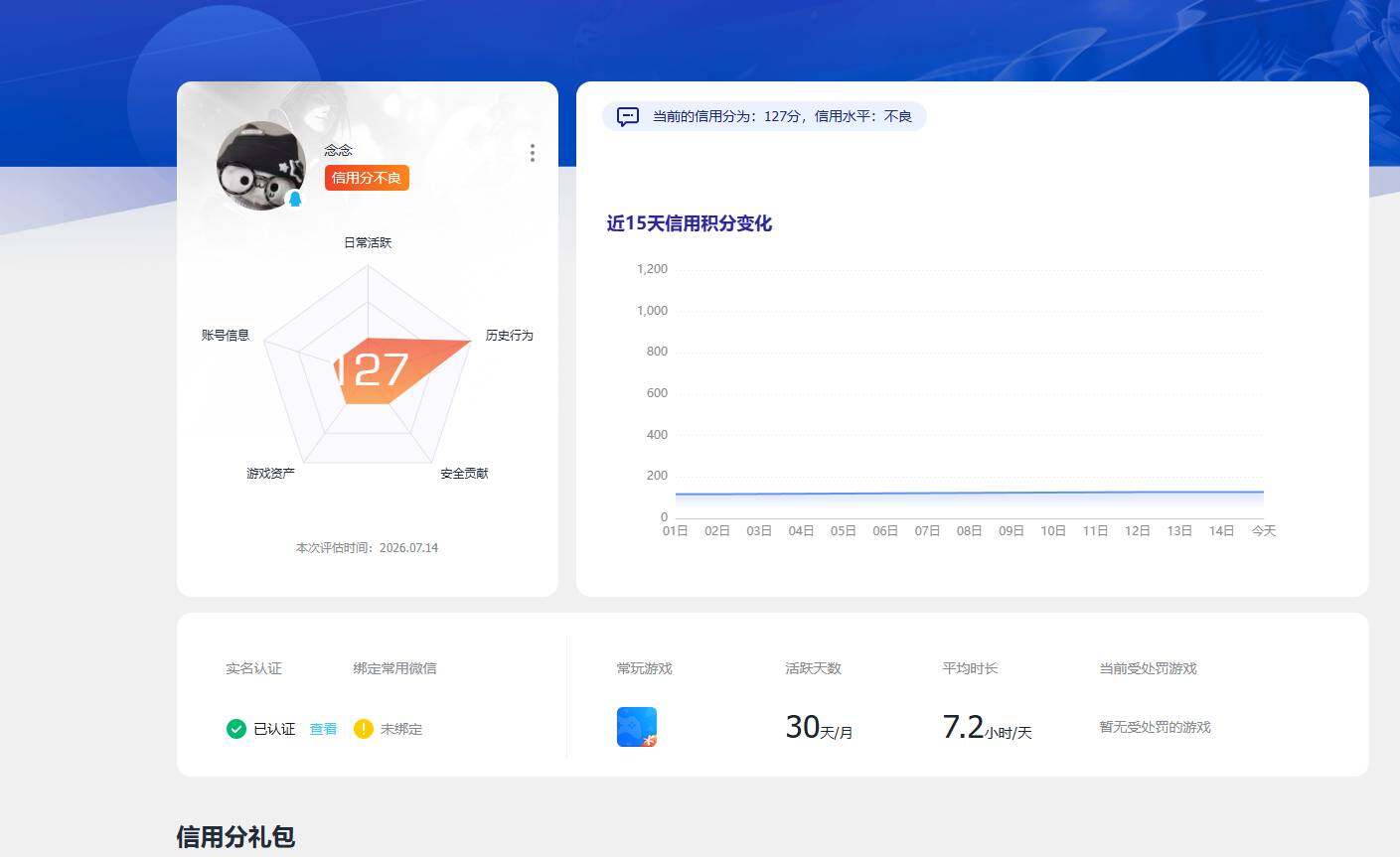Click the 本次评估时间 2026.07.14 text

367,548
